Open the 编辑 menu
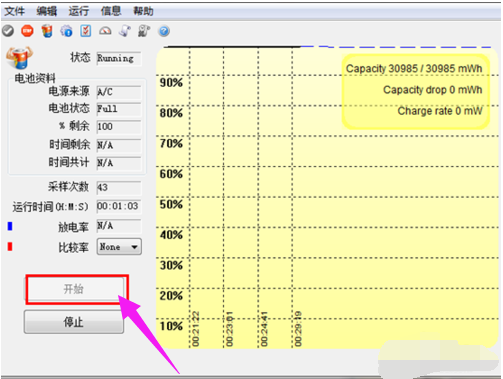 [x=47, y=11]
